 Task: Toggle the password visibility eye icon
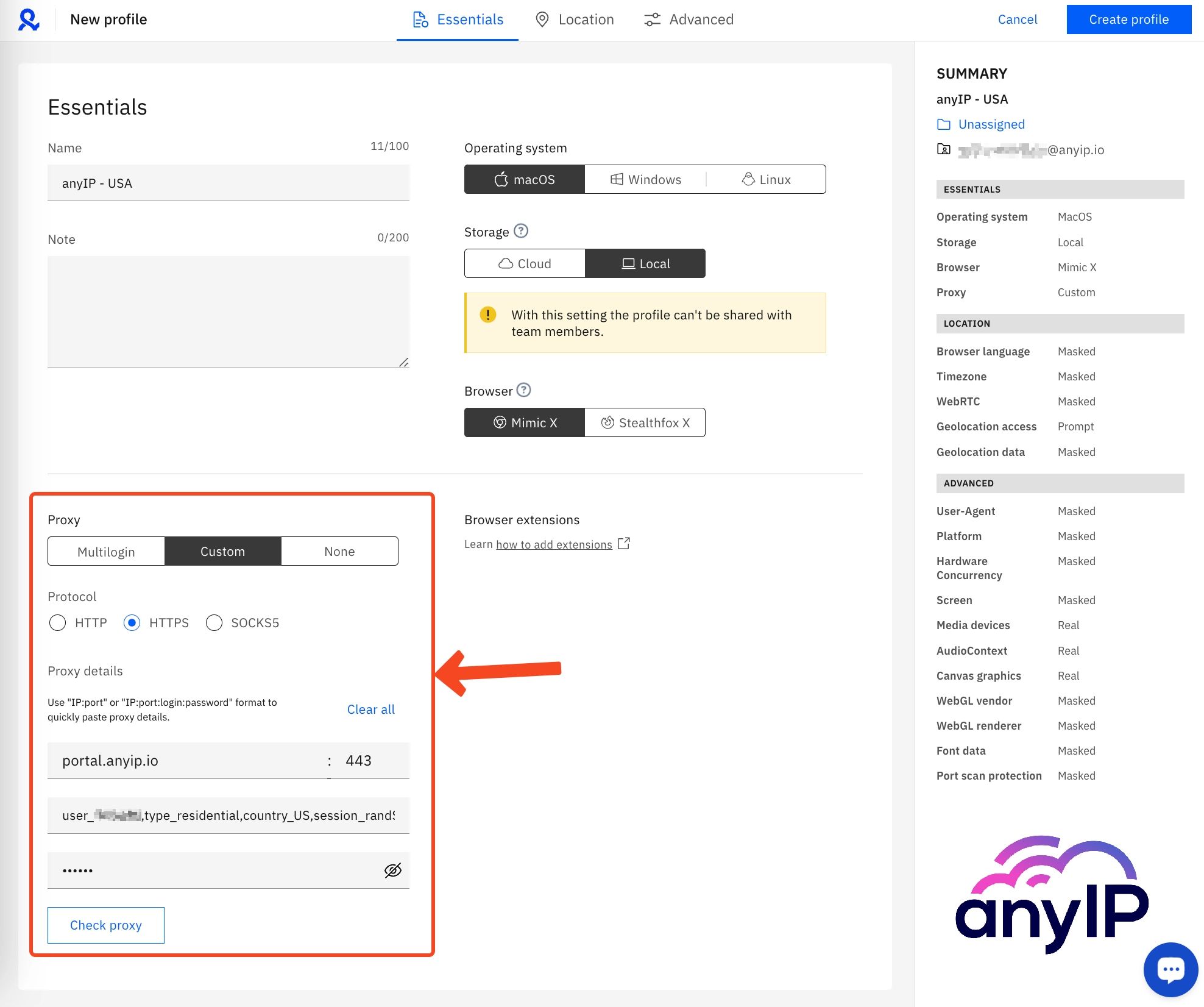click(x=392, y=870)
